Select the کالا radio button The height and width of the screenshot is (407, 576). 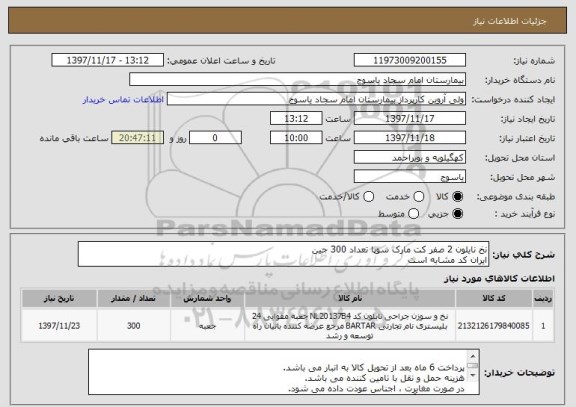tap(458, 197)
